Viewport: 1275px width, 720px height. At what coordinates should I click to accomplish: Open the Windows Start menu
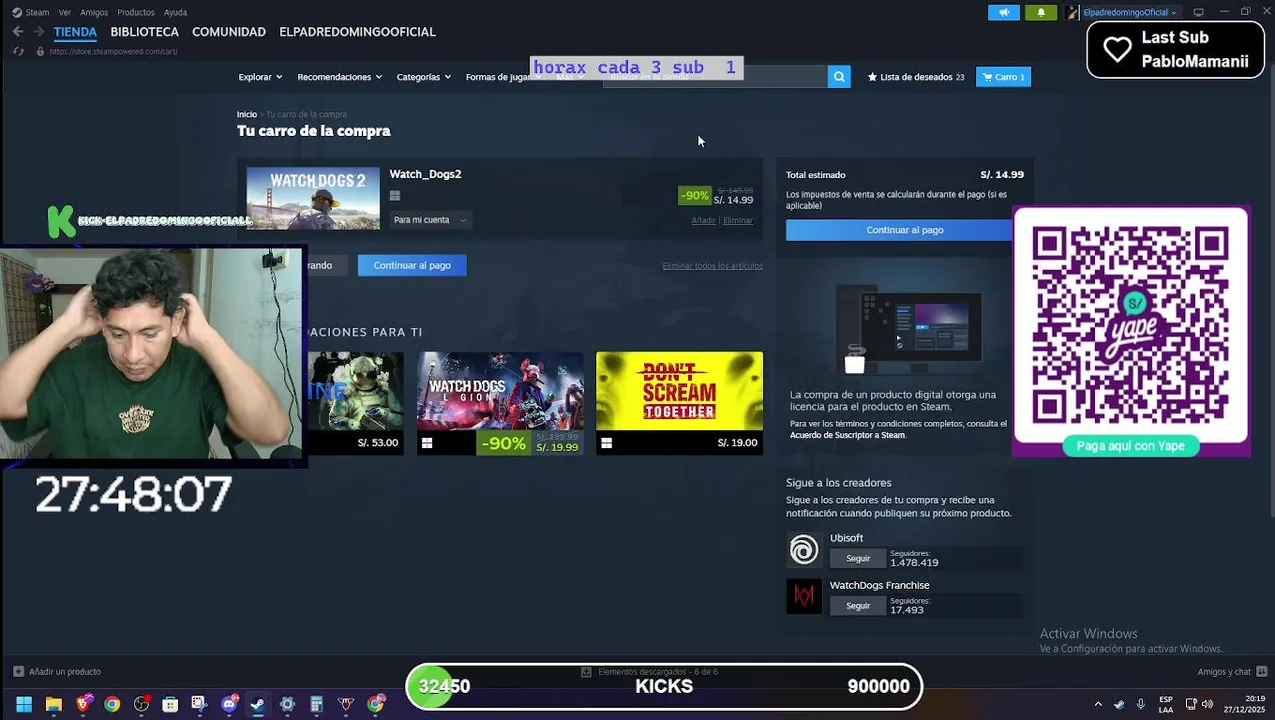24,704
